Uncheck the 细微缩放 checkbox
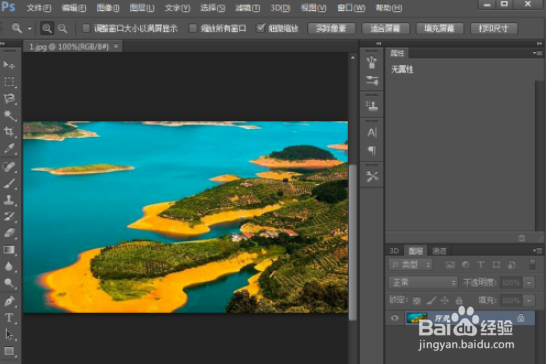 [261, 28]
